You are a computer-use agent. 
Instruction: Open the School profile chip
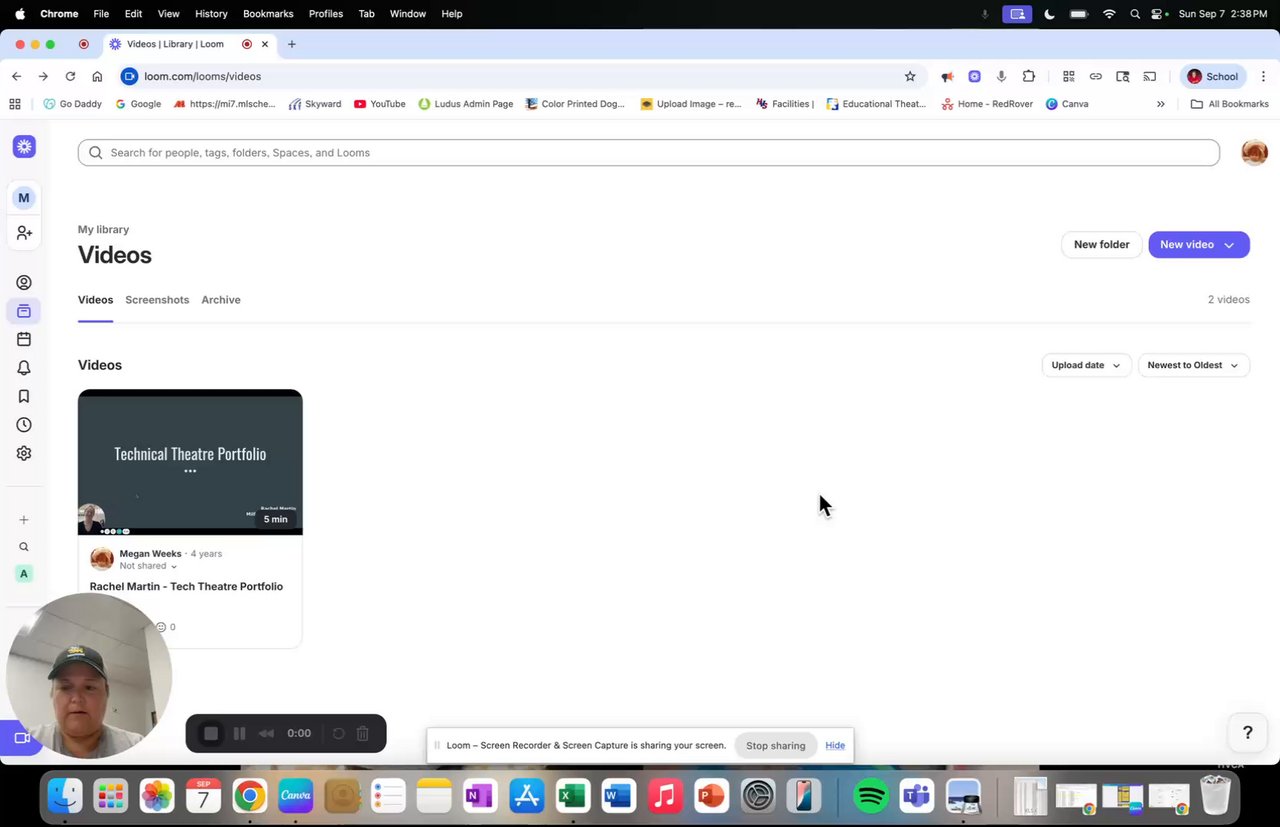pyautogui.click(x=1212, y=76)
